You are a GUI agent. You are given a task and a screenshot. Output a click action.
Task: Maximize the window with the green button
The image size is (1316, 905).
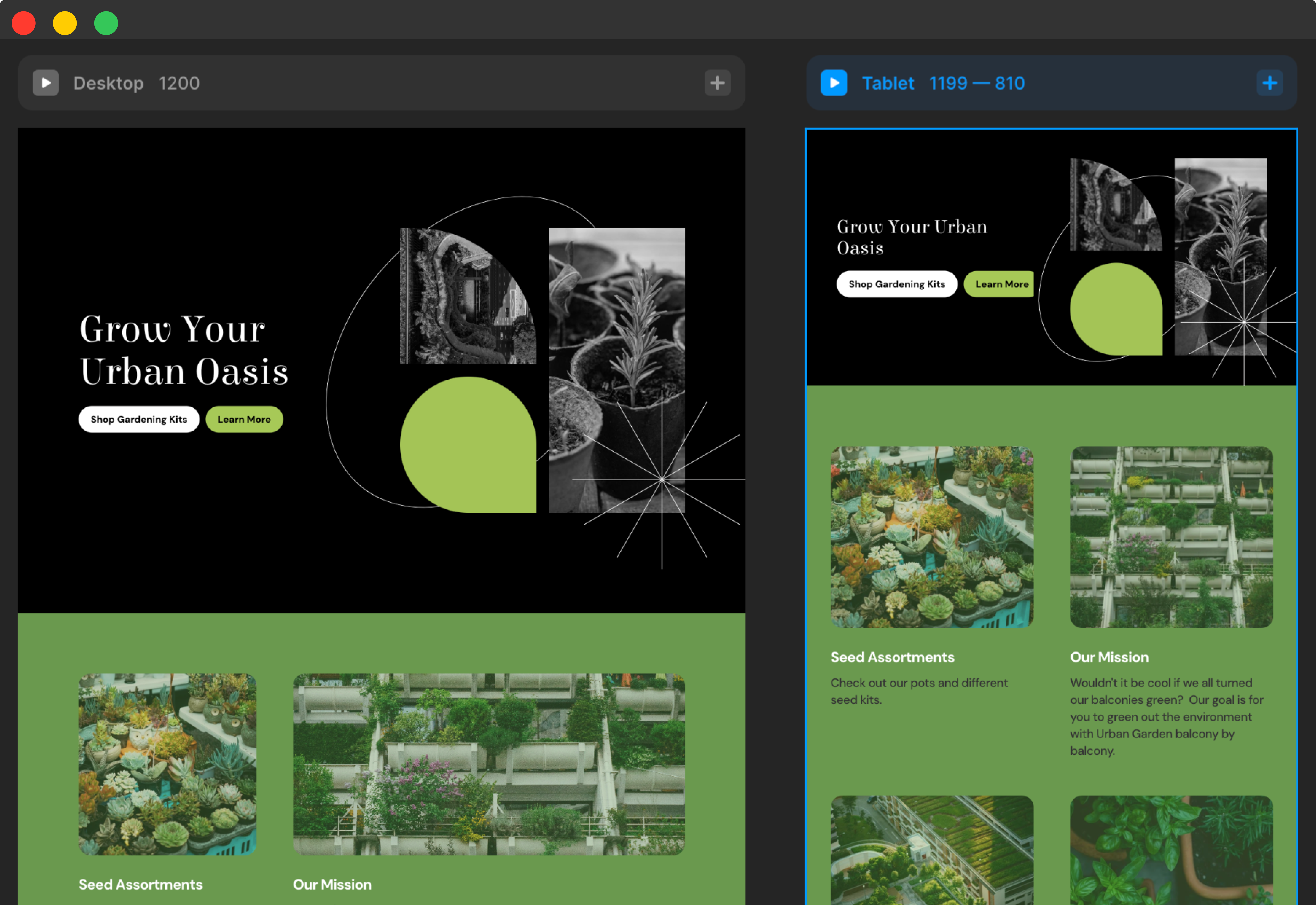click(106, 23)
